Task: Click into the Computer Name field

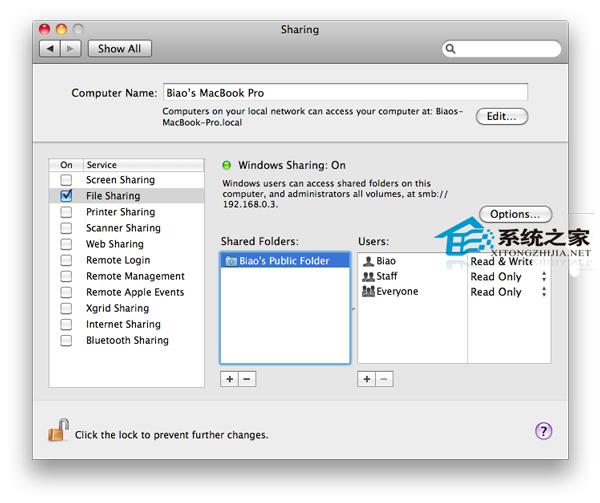Action: [x=345, y=92]
